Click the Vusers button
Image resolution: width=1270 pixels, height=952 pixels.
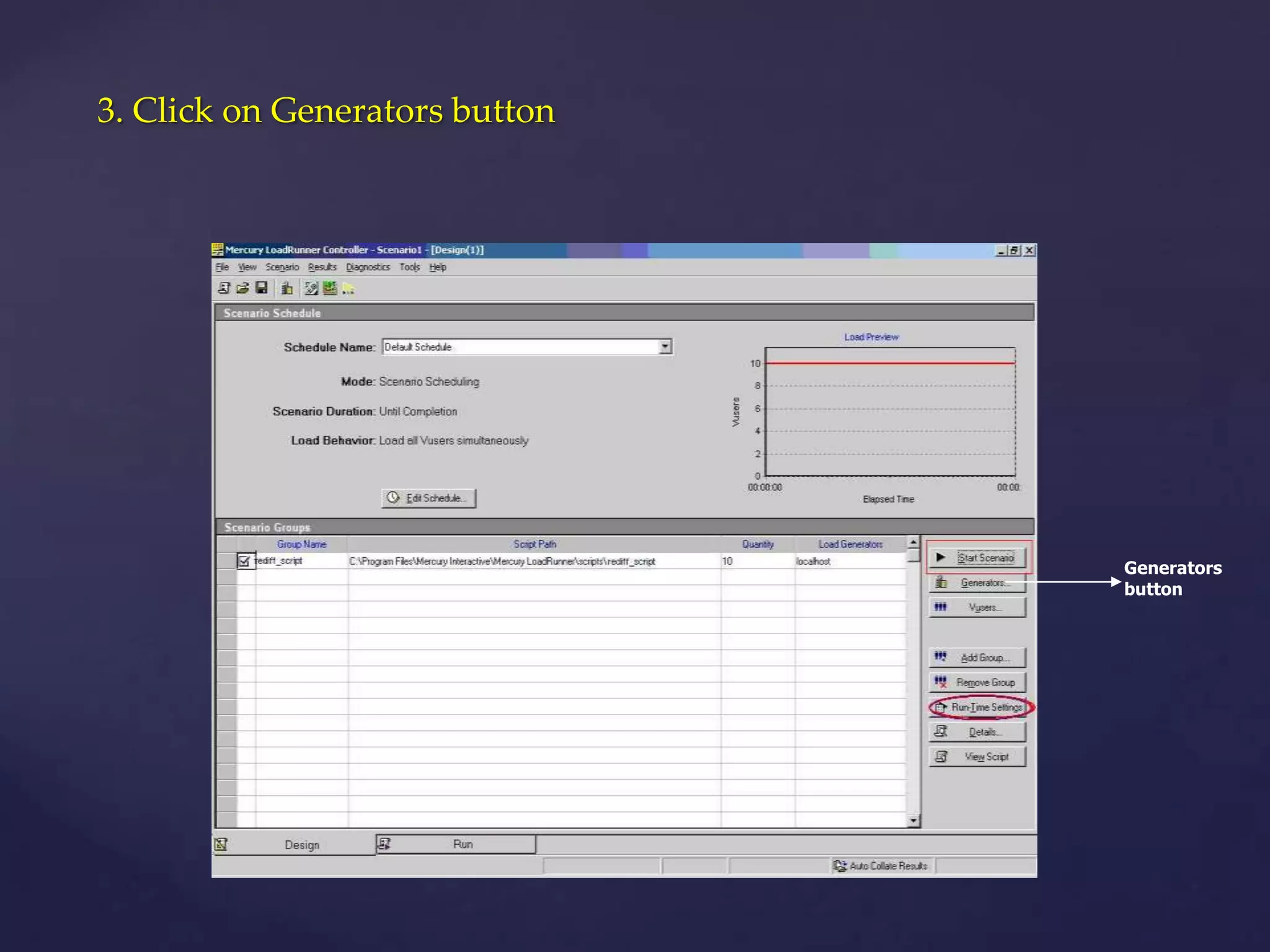pyautogui.click(x=977, y=607)
